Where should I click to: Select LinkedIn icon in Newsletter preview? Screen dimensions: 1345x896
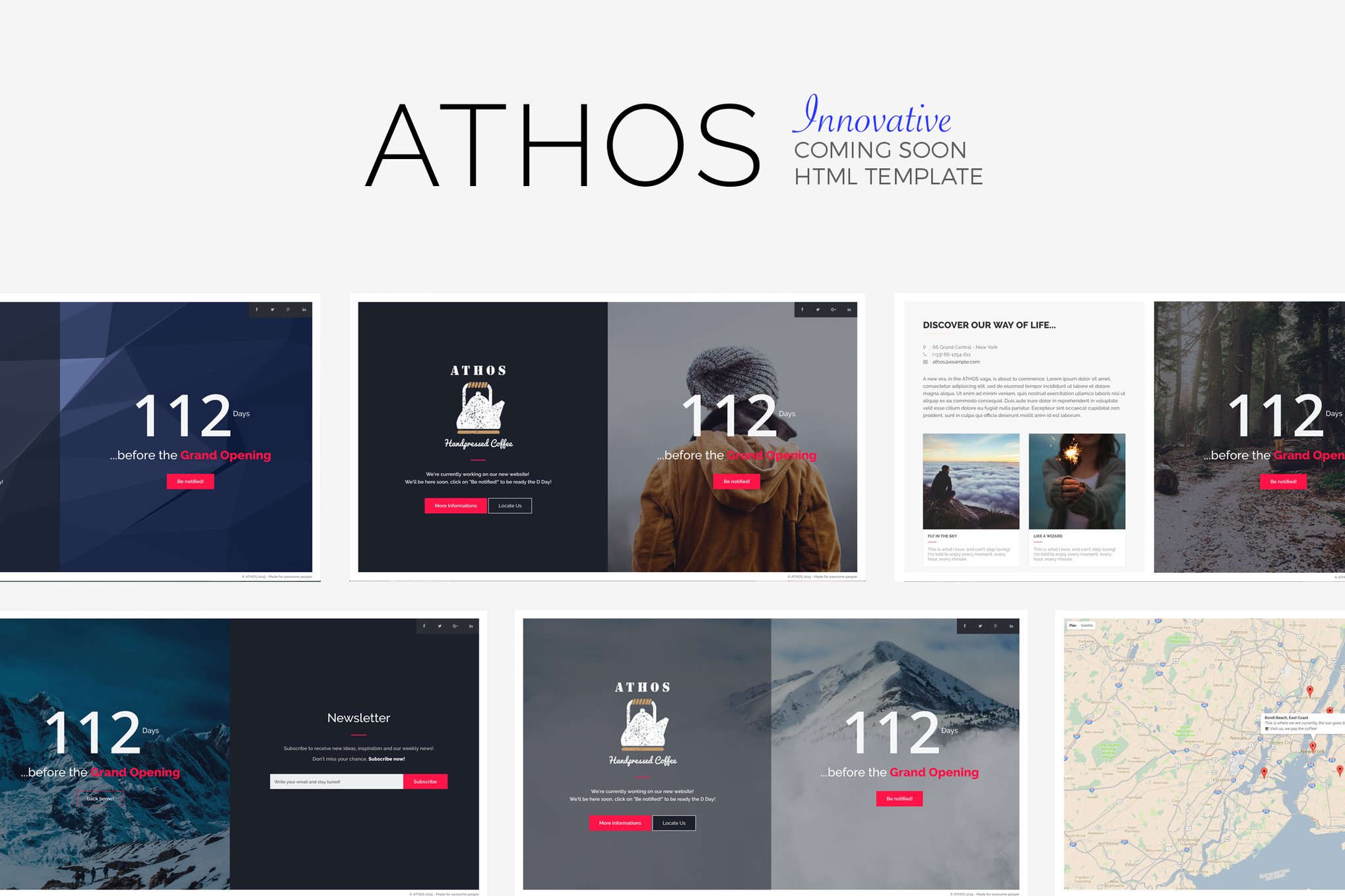coord(471,626)
